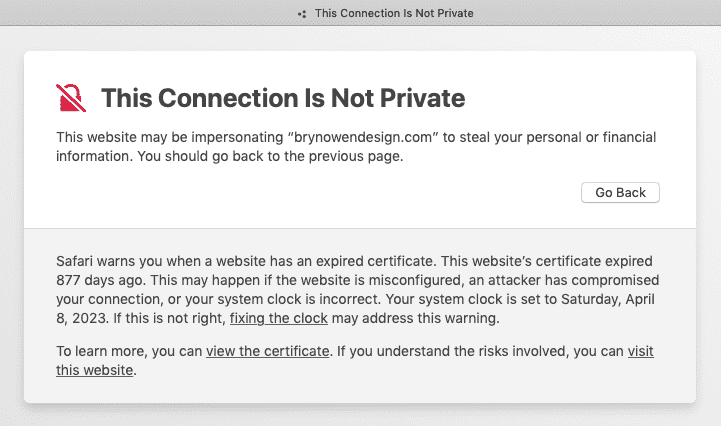Click the small icon in the tab title

302,14
